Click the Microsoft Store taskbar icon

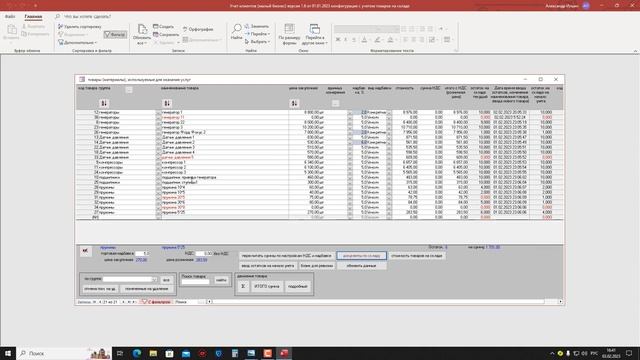(x=169, y=353)
